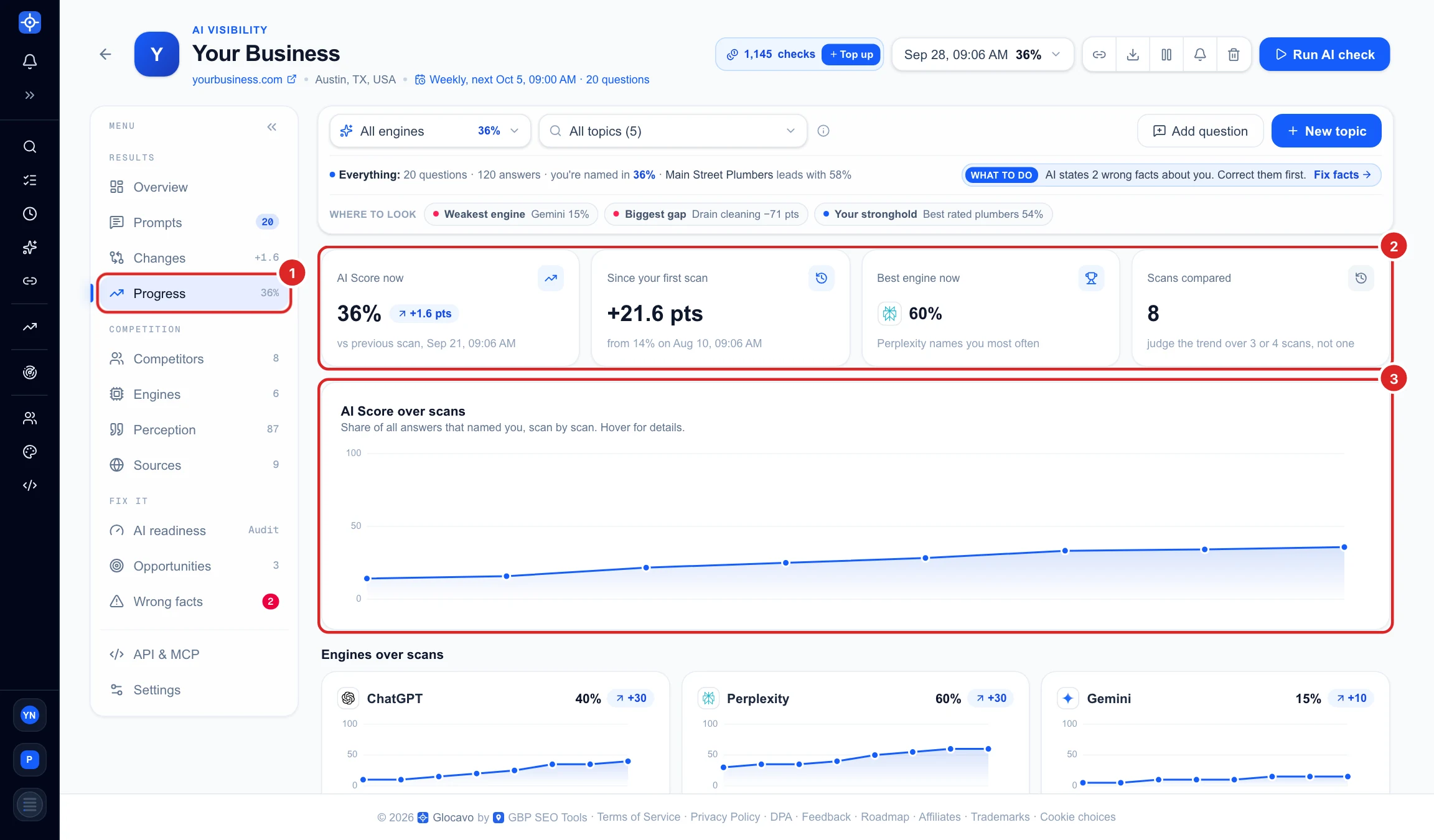Open Engines menu item

coord(194,394)
